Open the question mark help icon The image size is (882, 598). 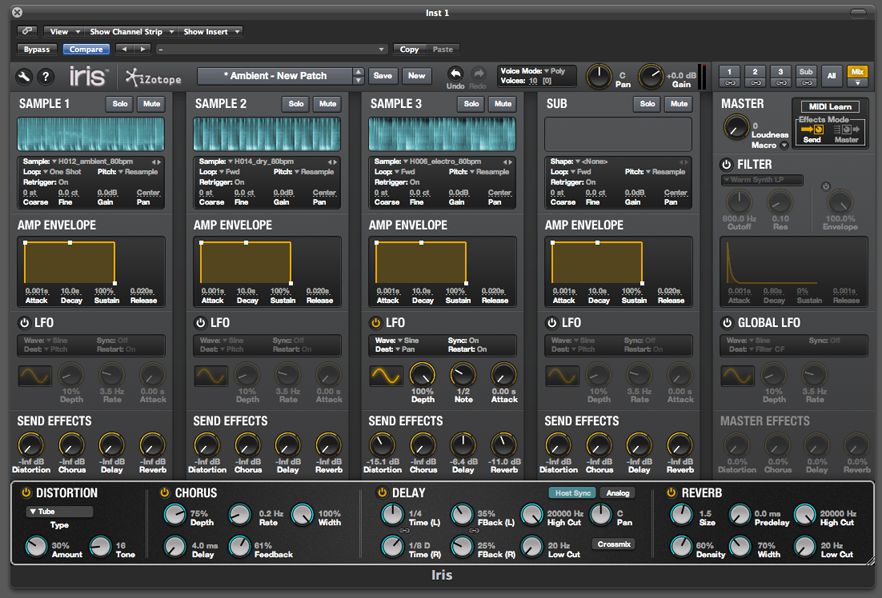click(x=46, y=77)
